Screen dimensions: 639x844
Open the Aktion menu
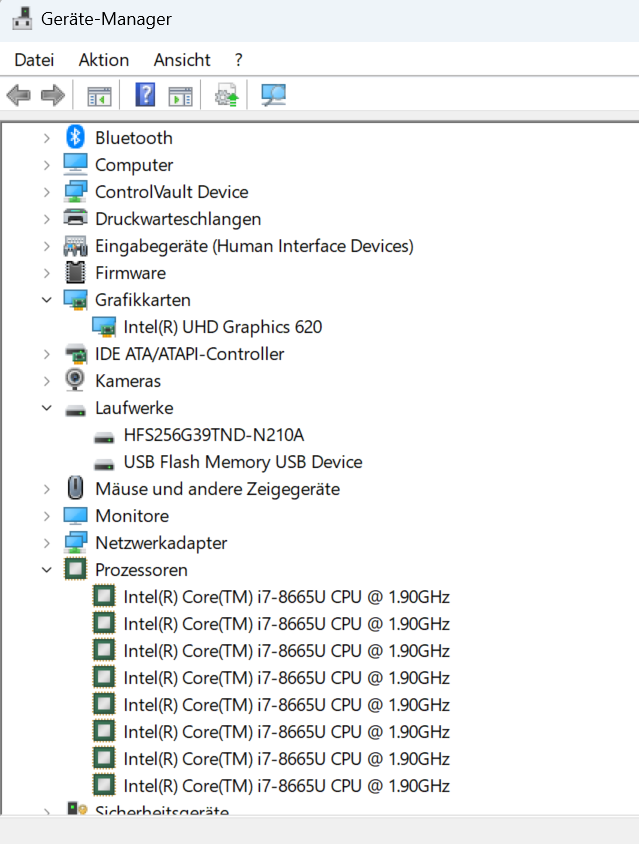104,60
